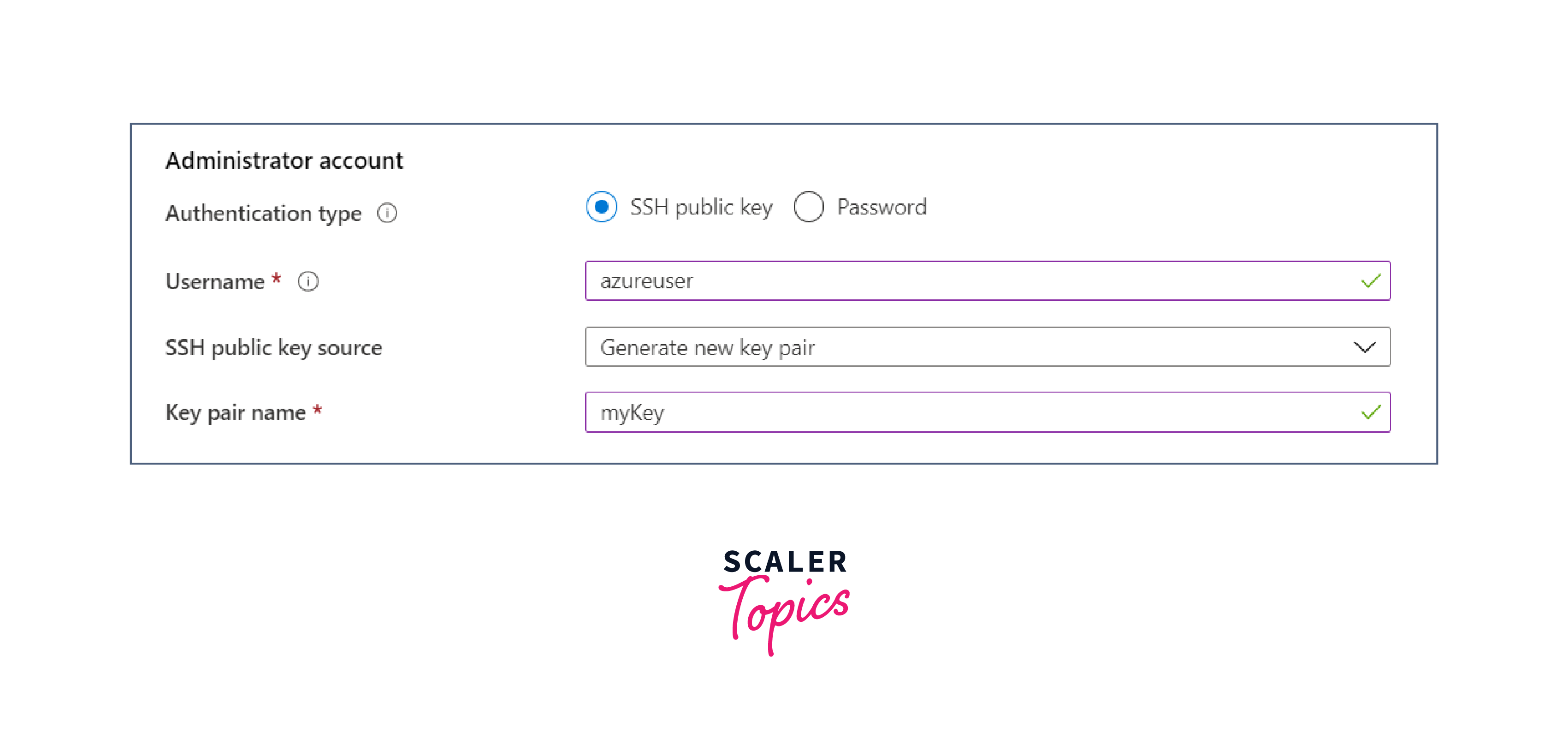Click info icon next to Username
This screenshot has width=1568, height=745.
[308, 281]
